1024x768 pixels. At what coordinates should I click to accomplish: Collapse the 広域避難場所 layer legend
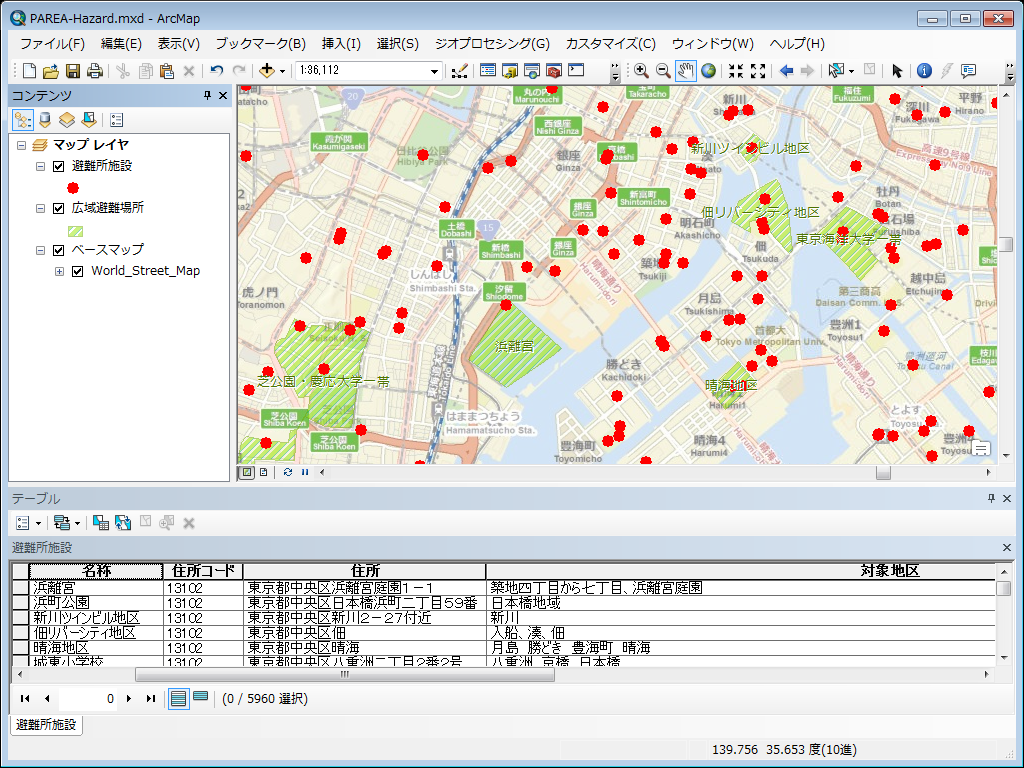(40, 208)
